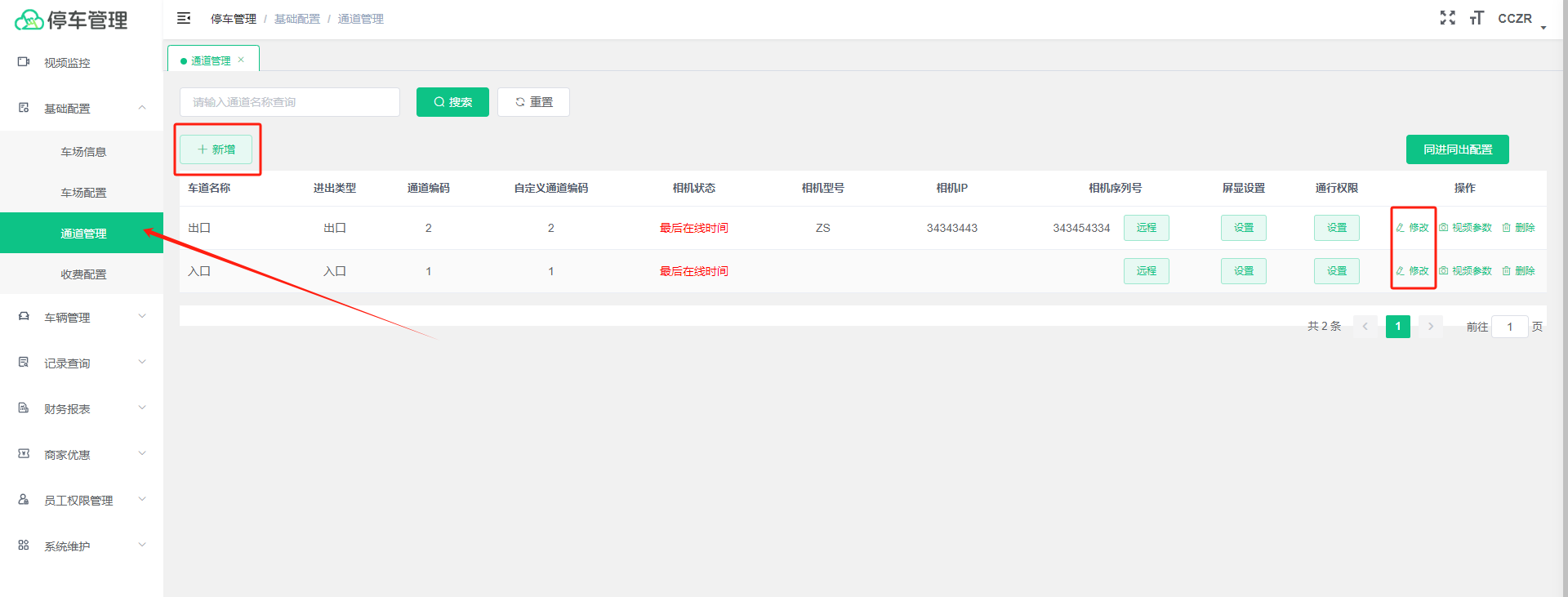Open the CCZR user dropdown
This screenshot has height=597, width=1568.
point(1521,19)
